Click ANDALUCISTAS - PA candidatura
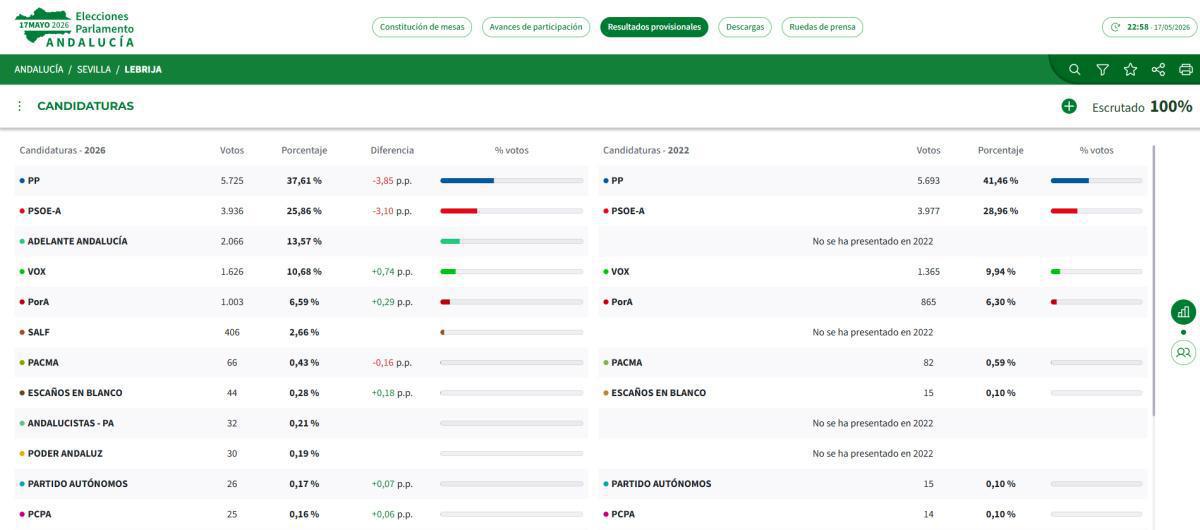 tap(70, 423)
